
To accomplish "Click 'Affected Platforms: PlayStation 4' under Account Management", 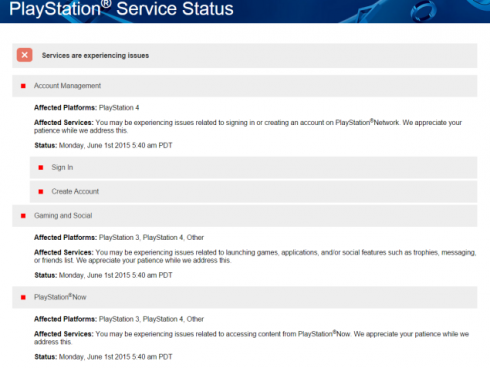I will pyautogui.click(x=87, y=108).
